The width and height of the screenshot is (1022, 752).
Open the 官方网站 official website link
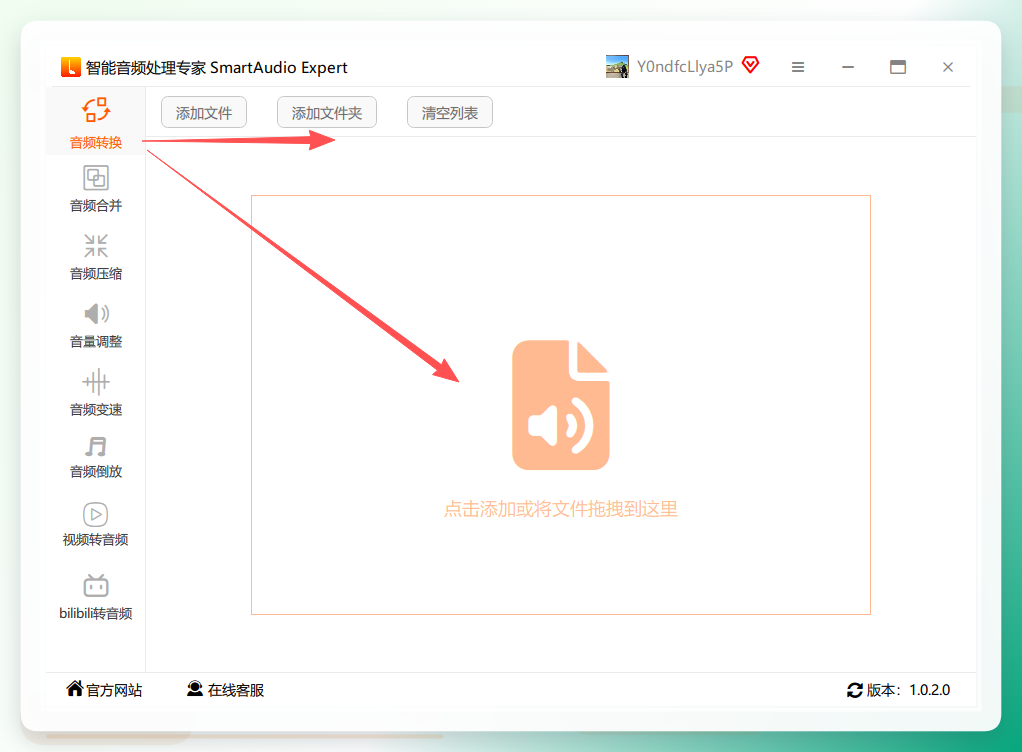coord(104,689)
